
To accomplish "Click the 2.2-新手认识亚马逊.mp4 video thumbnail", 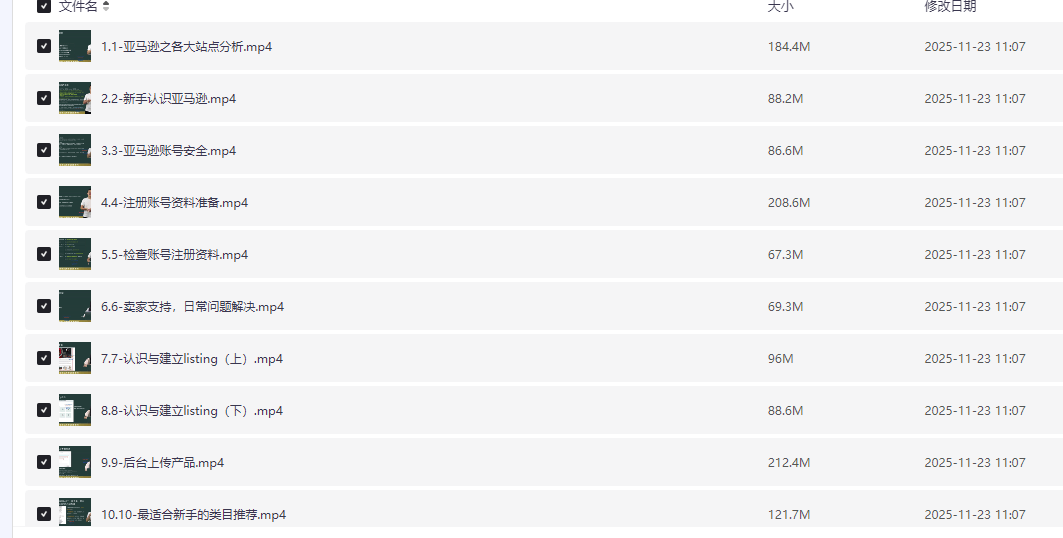I will pos(75,98).
